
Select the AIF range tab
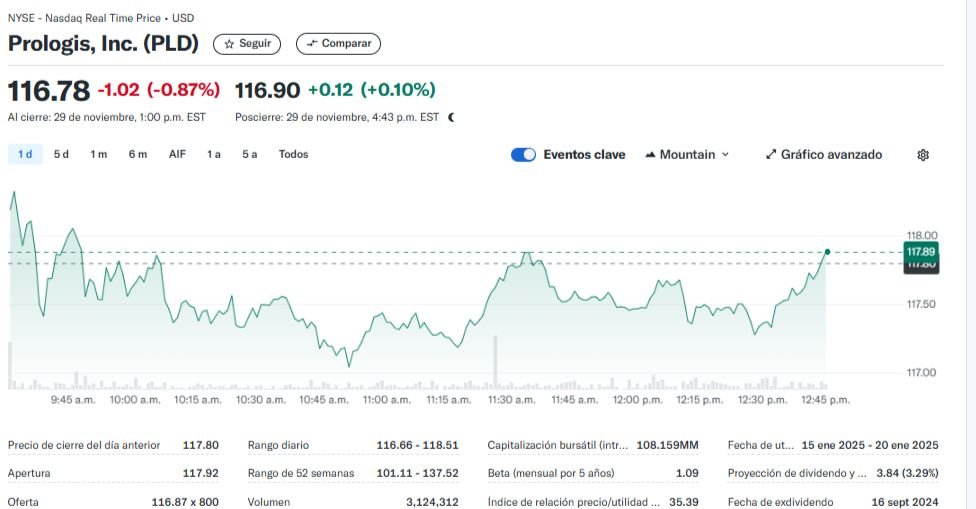coord(177,154)
